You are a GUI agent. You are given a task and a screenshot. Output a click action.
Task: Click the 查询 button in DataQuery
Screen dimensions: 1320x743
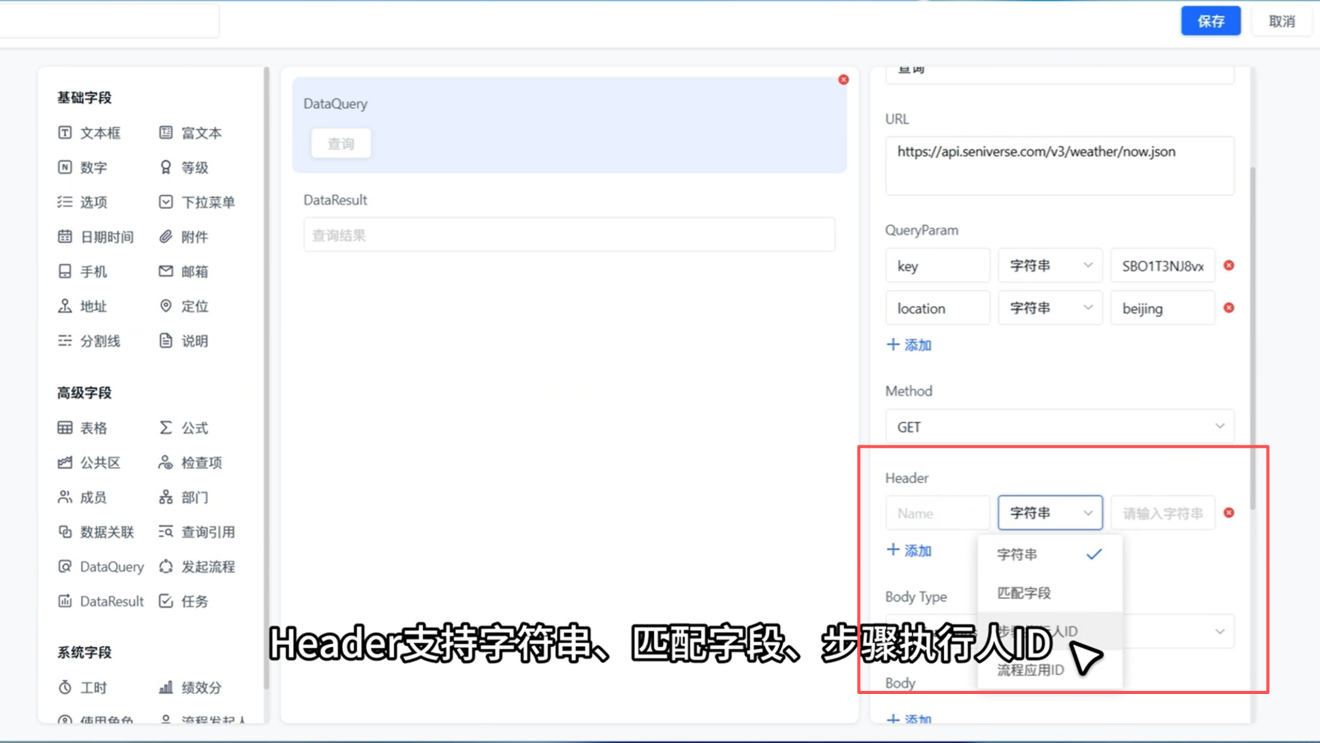point(341,144)
